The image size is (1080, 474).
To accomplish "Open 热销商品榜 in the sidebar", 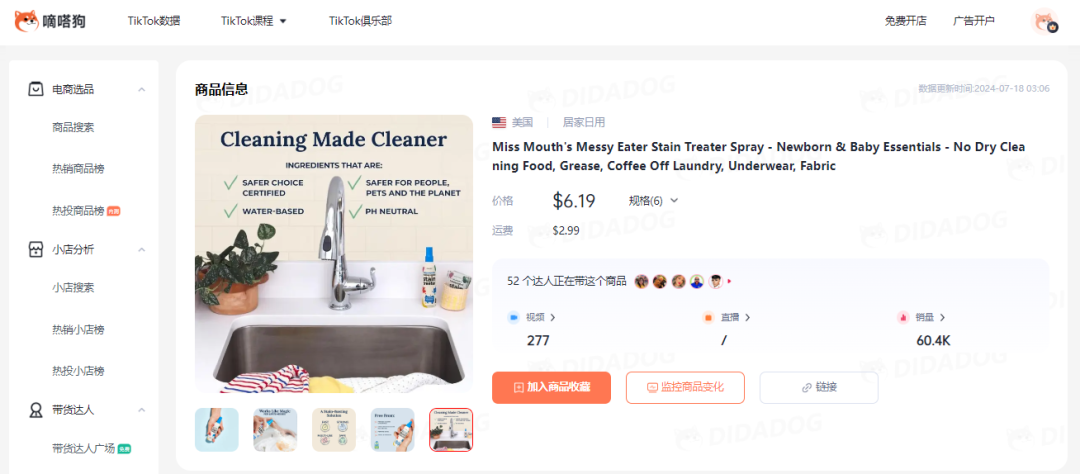I will tap(78, 169).
